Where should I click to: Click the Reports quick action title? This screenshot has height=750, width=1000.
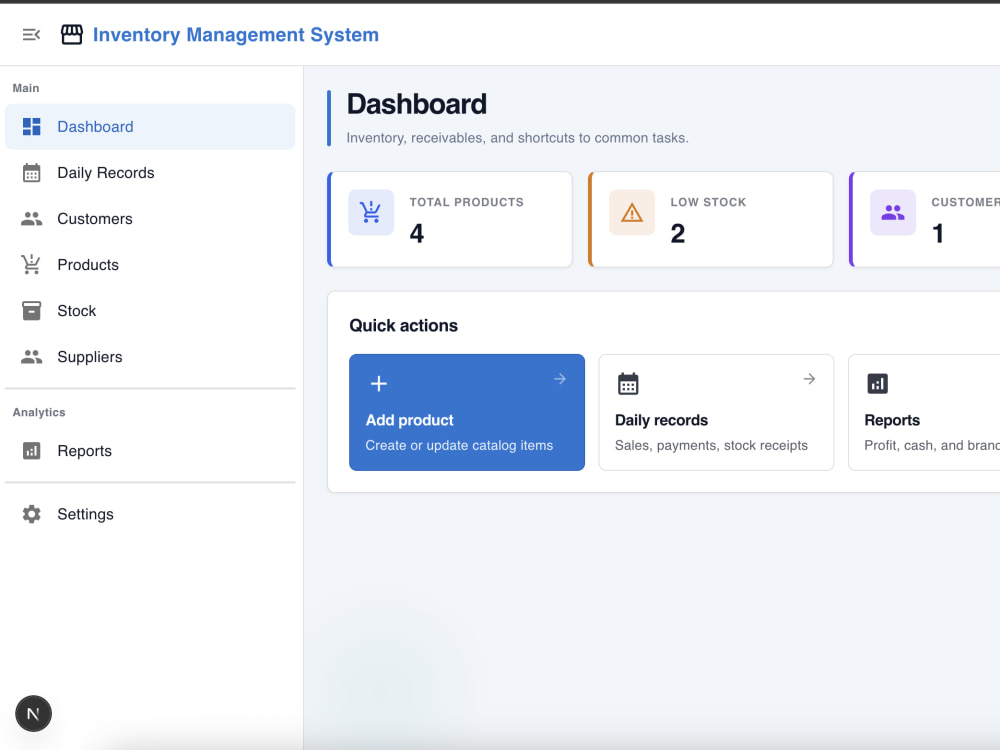point(892,420)
